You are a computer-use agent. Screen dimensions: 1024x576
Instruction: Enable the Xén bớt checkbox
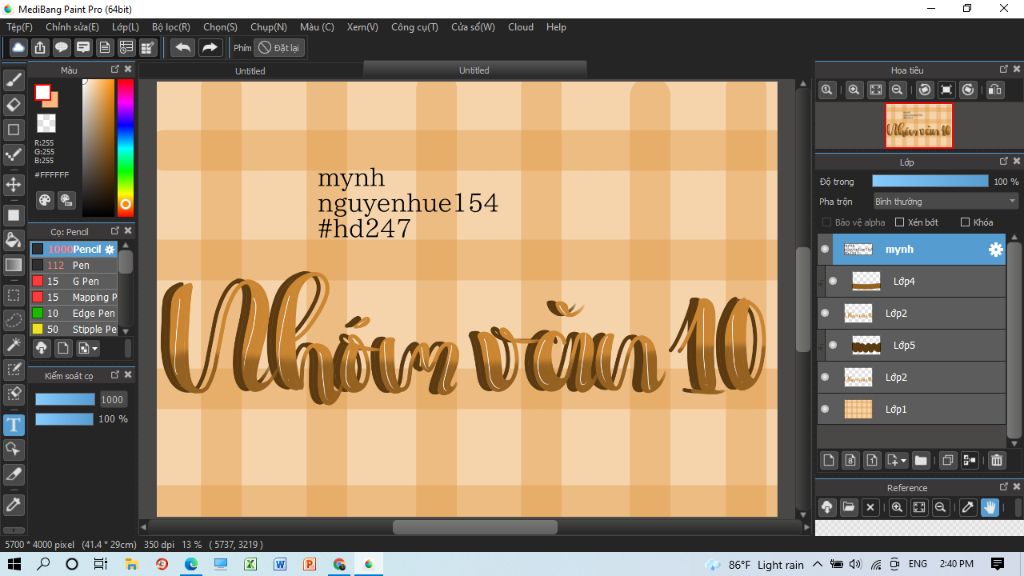click(899, 223)
